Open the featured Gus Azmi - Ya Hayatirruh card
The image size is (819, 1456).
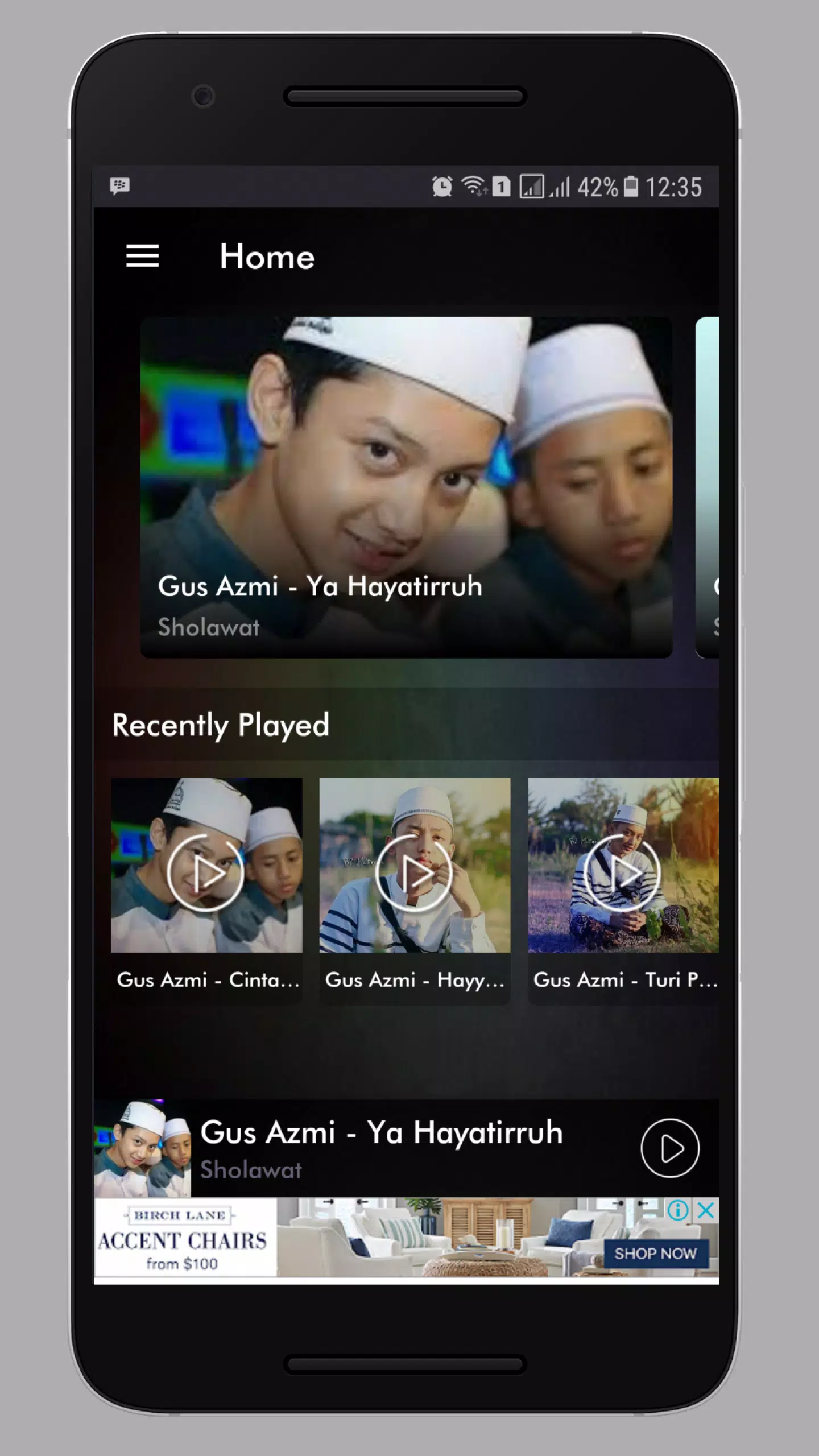[406, 487]
